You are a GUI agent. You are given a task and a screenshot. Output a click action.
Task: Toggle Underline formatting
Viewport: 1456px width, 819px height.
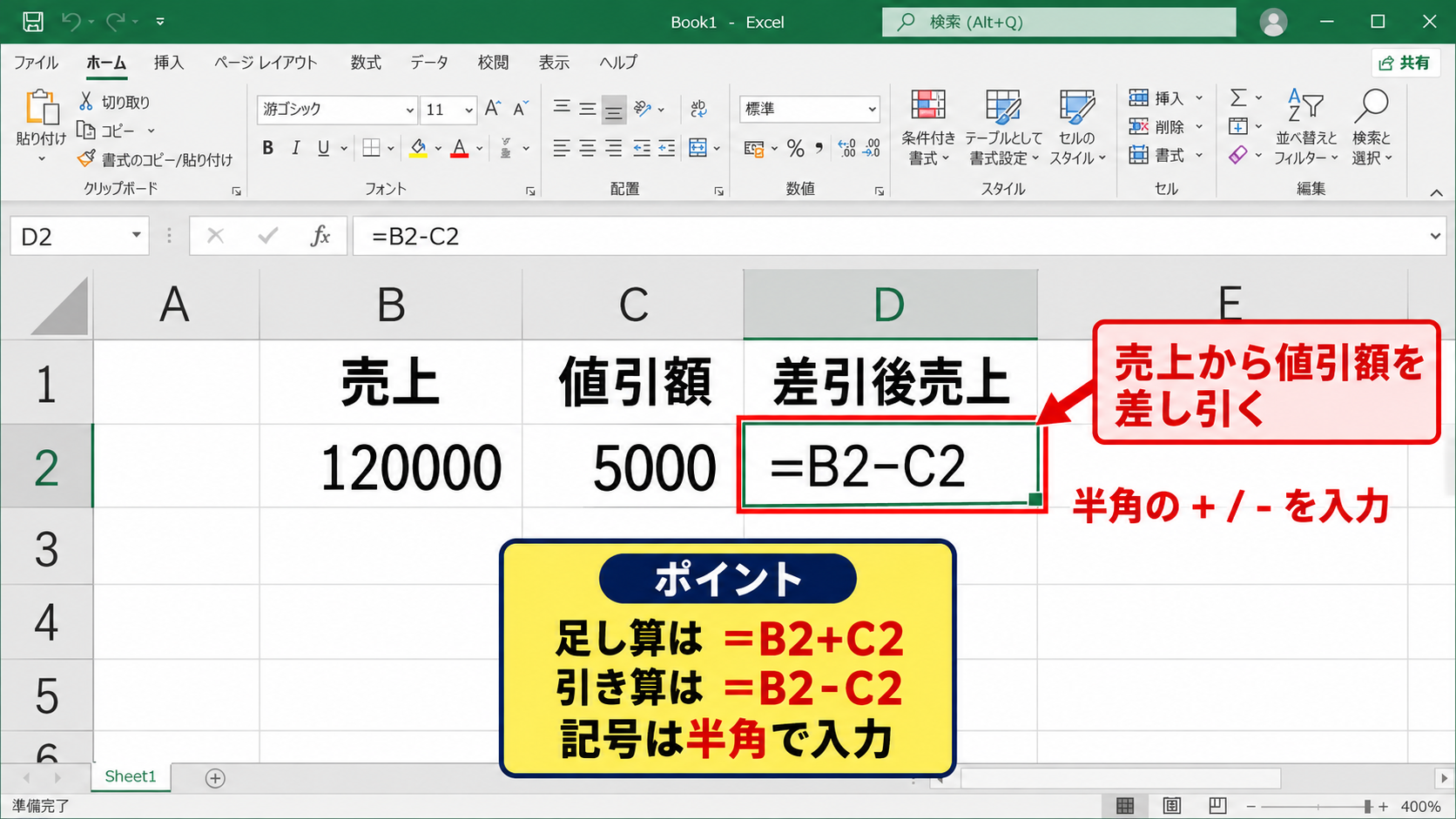click(x=324, y=148)
